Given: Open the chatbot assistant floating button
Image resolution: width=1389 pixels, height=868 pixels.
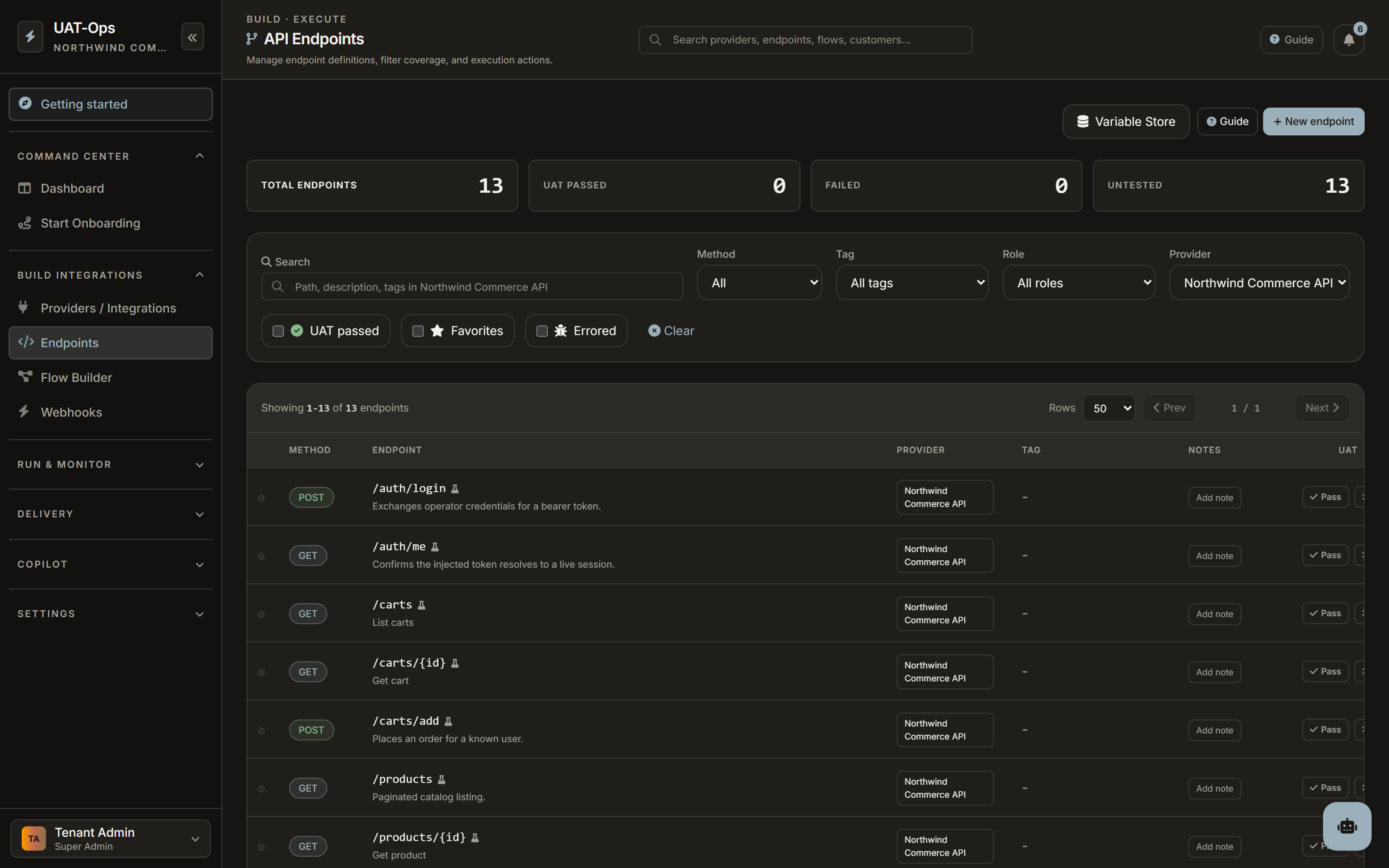Looking at the screenshot, I should [x=1347, y=826].
